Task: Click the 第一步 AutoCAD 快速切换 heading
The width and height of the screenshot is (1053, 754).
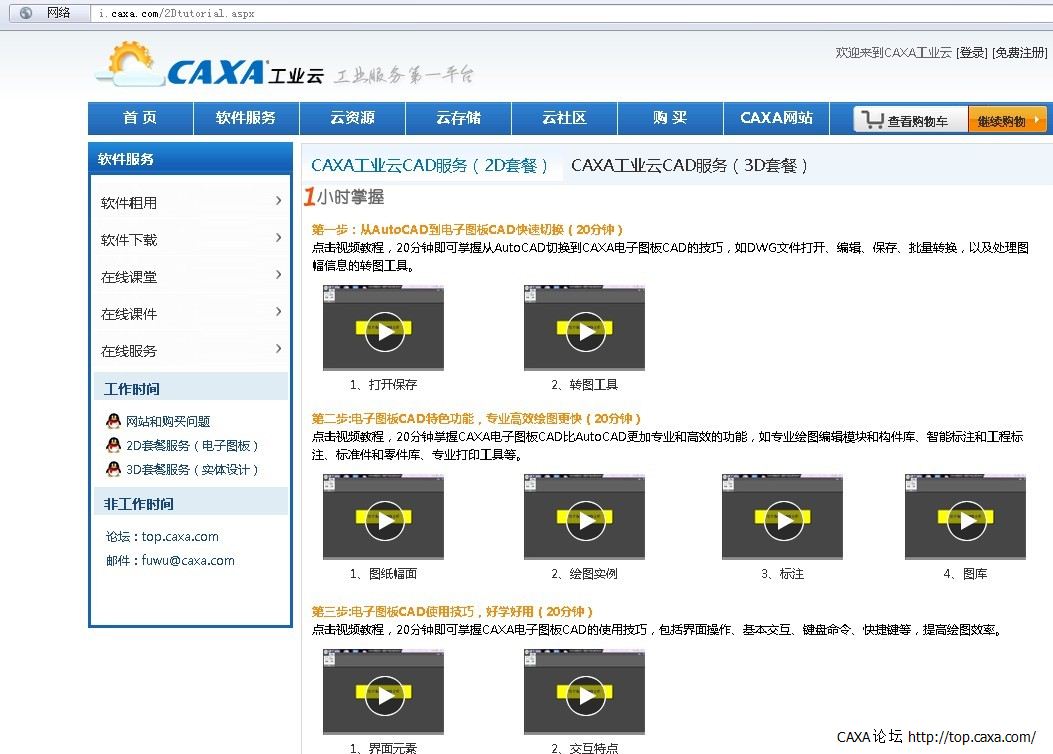Action: pyautogui.click(x=467, y=230)
